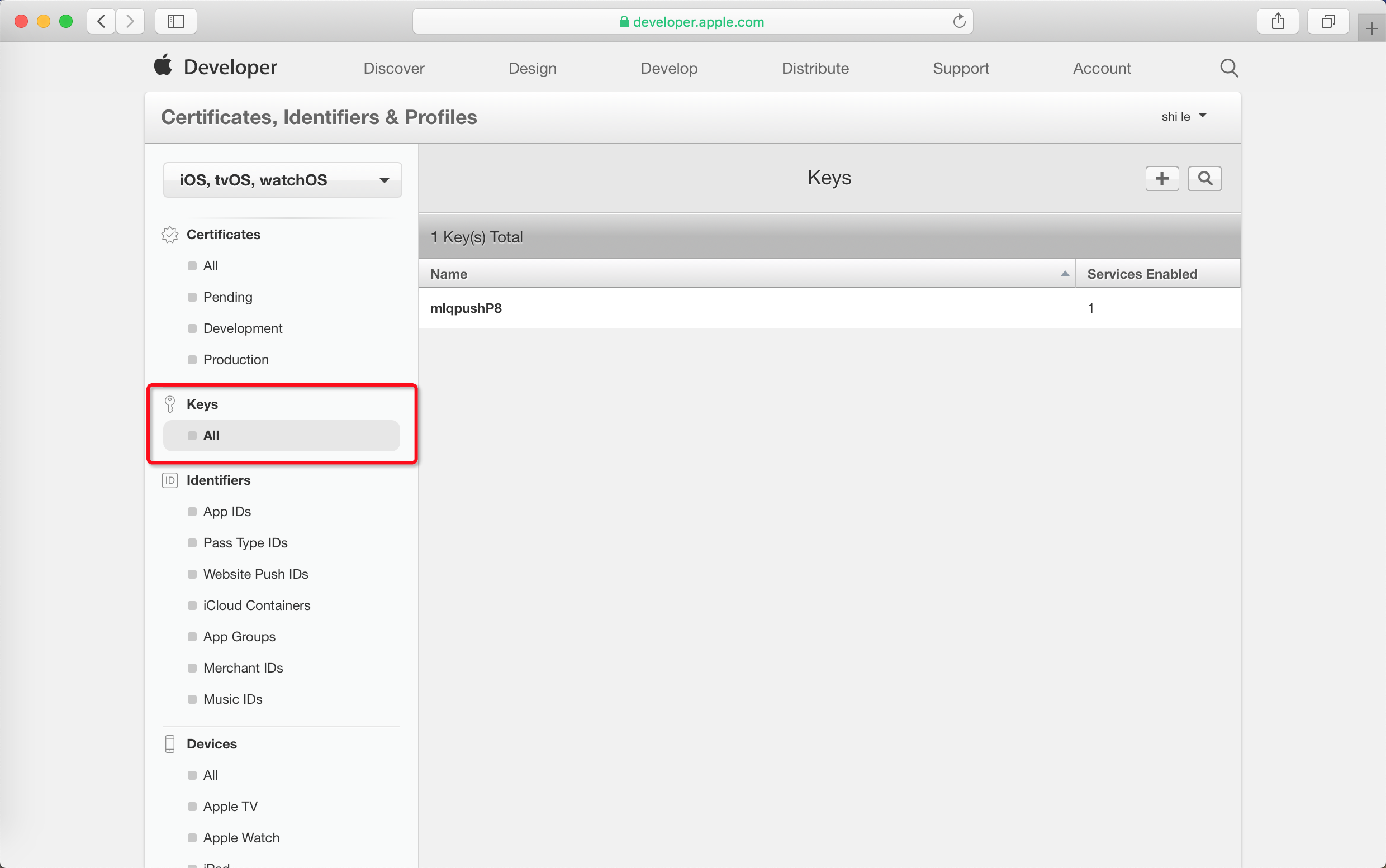Click the Keys section heading
The width and height of the screenshot is (1386, 868).
[202, 404]
